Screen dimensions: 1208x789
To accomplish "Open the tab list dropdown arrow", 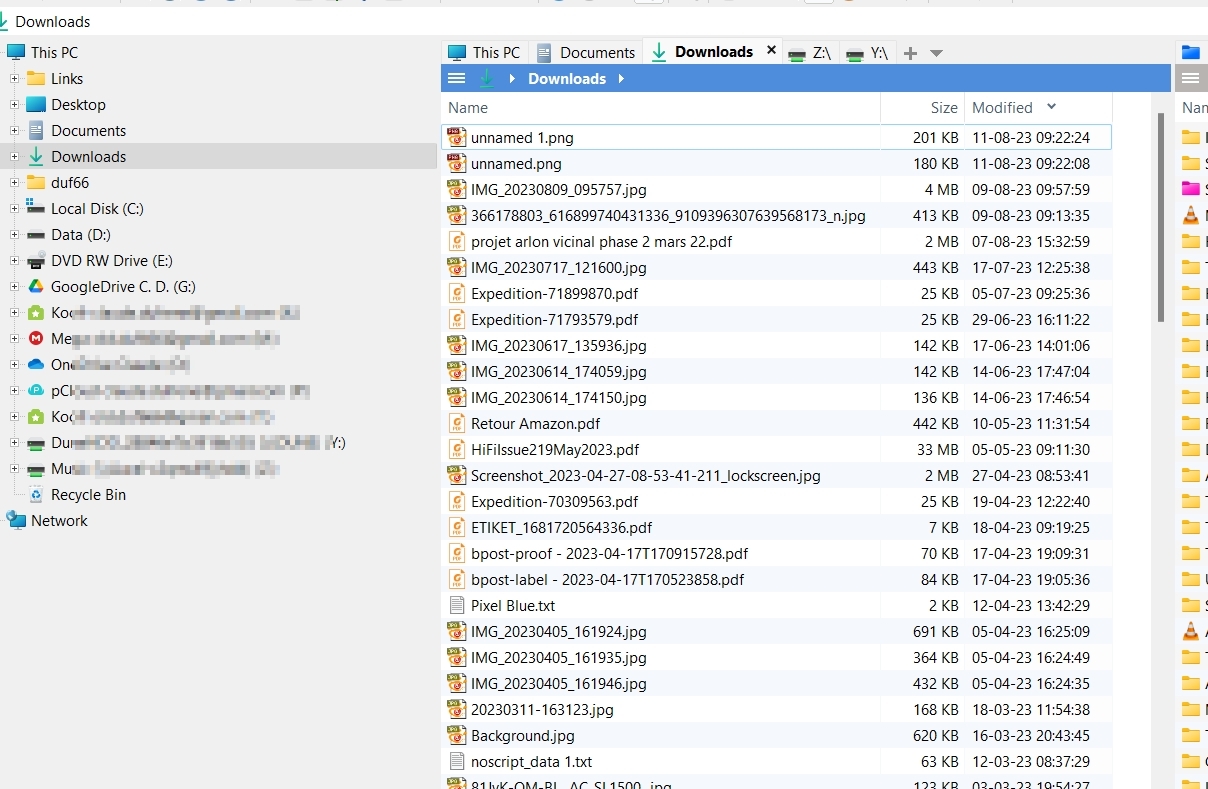I will [936, 53].
